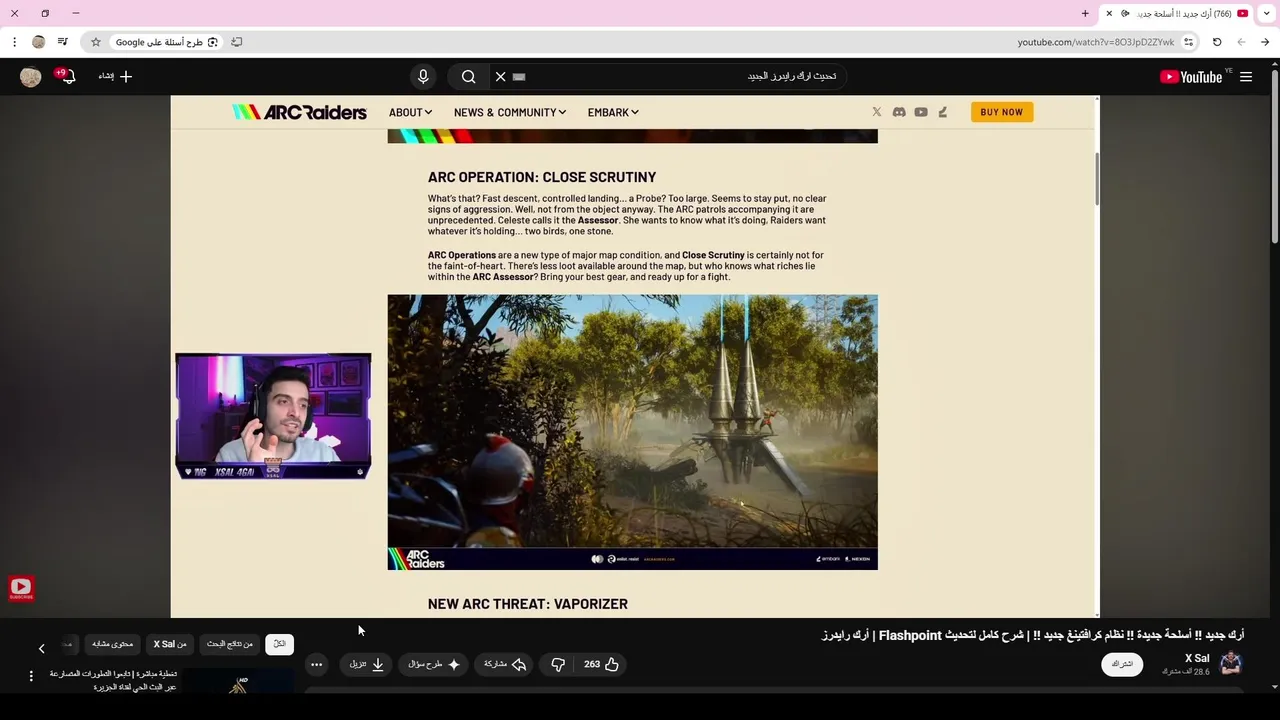Select the 'من X Sal' chip
Viewport: 1280px width, 720px height.
170,644
